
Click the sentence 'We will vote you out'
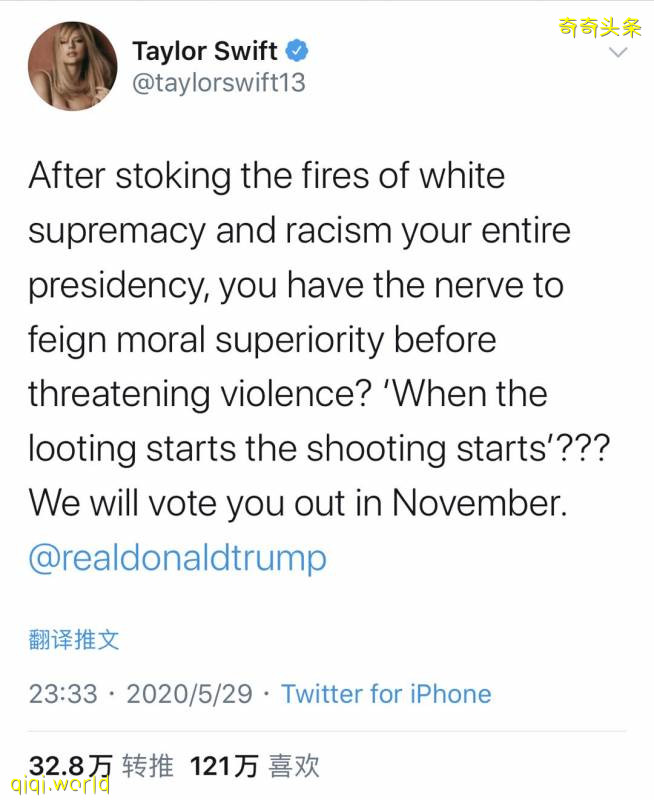[298, 502]
